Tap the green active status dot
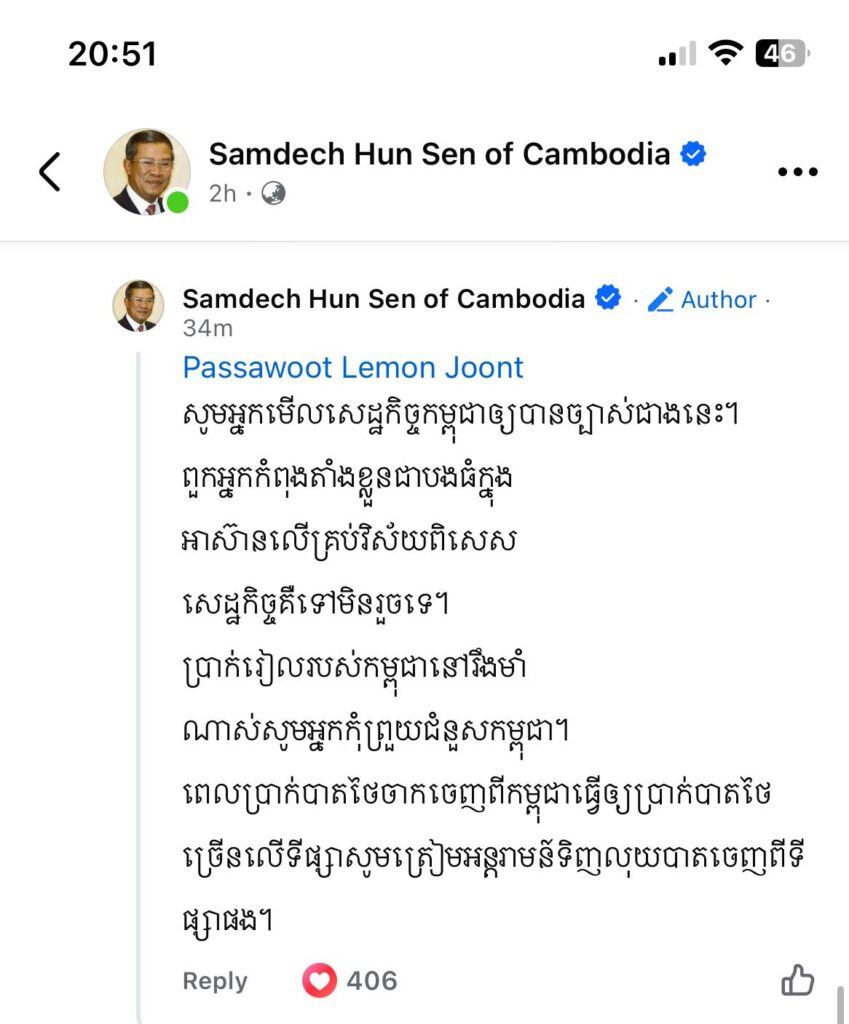 [x=178, y=203]
